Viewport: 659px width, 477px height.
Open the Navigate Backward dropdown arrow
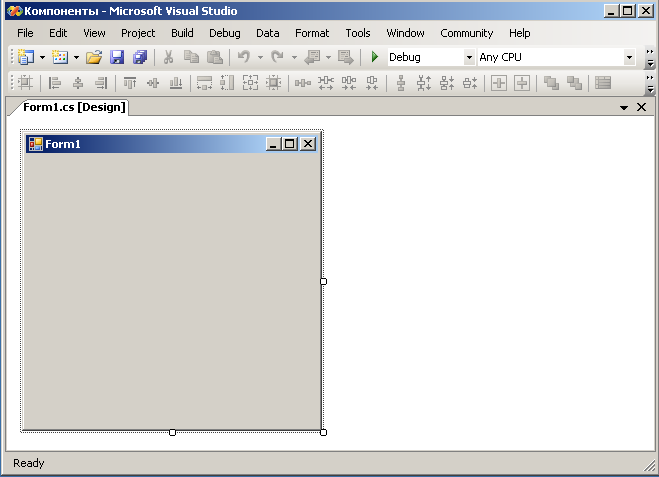[328, 57]
